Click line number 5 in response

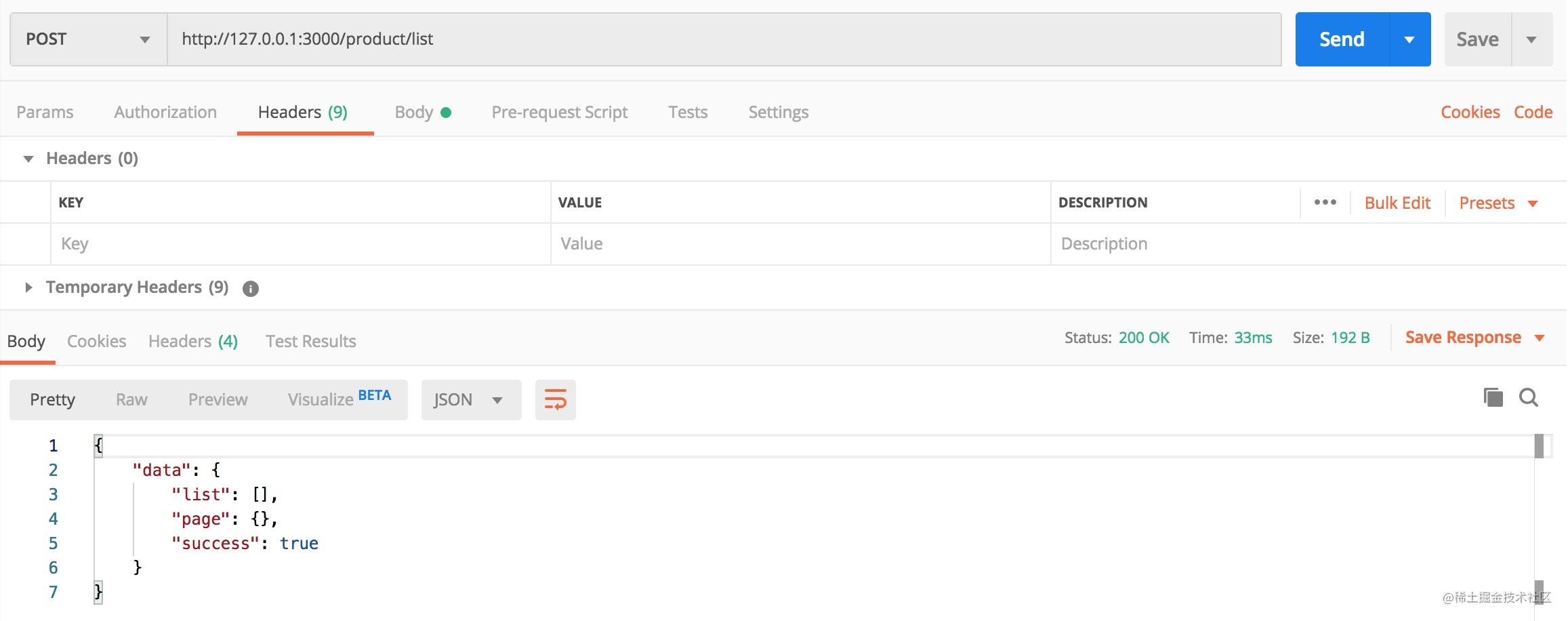(x=53, y=543)
